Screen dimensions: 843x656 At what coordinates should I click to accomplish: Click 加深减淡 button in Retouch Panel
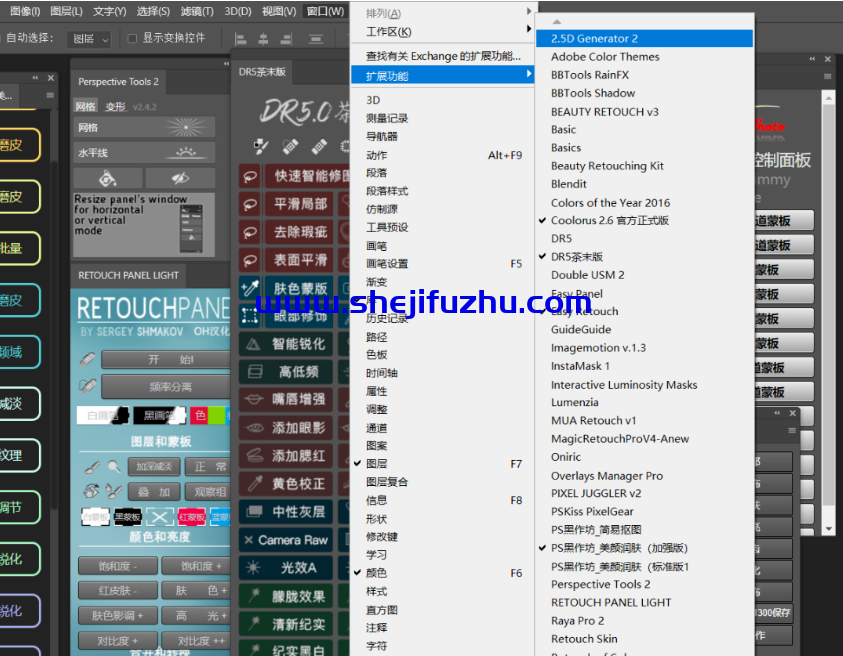(x=154, y=467)
